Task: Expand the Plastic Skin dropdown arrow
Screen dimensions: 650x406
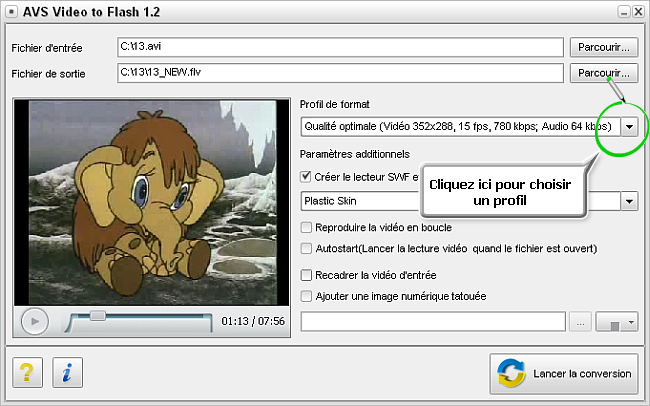Action: pyautogui.click(x=629, y=202)
